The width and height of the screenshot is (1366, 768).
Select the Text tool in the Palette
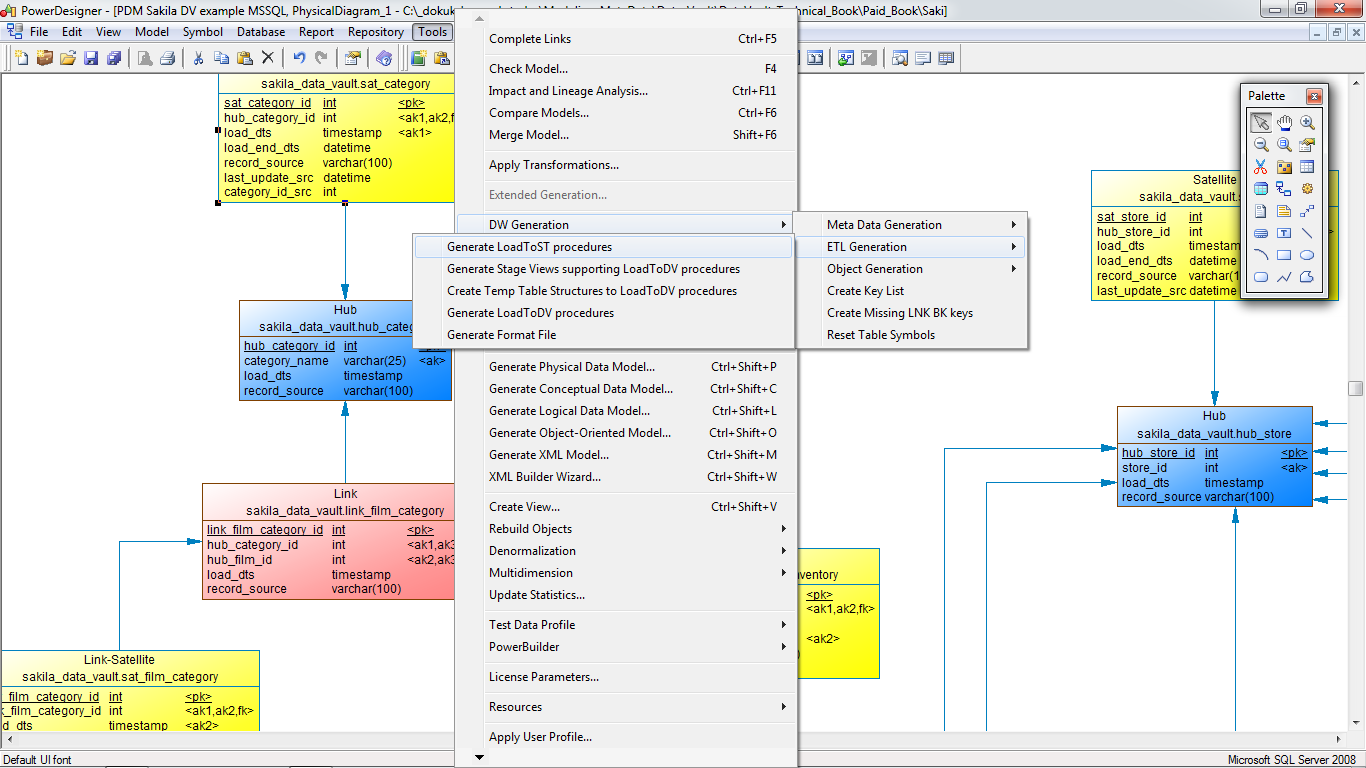[x=1284, y=233]
